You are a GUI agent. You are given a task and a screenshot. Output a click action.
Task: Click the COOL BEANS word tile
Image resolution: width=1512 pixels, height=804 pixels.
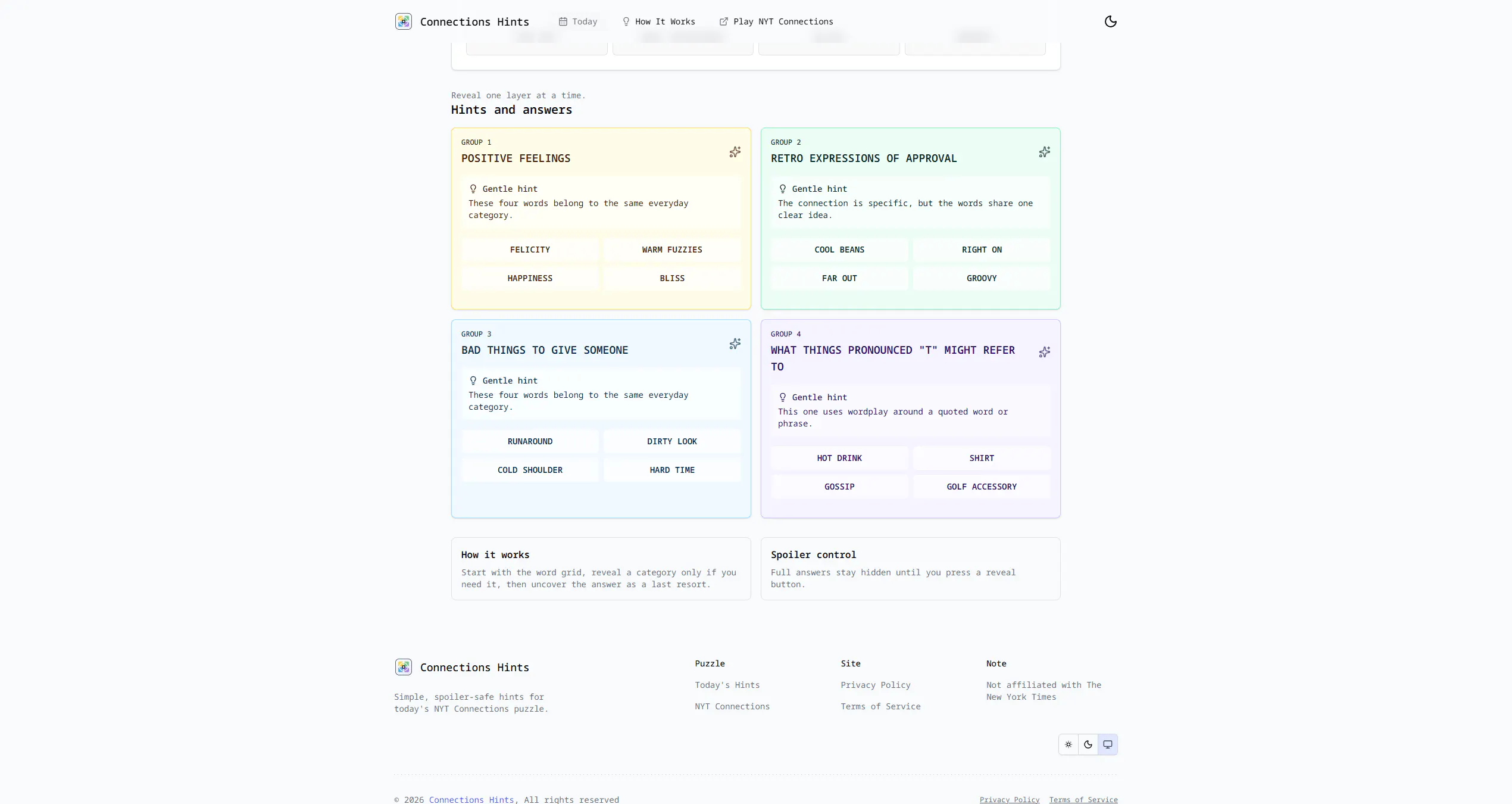click(839, 250)
